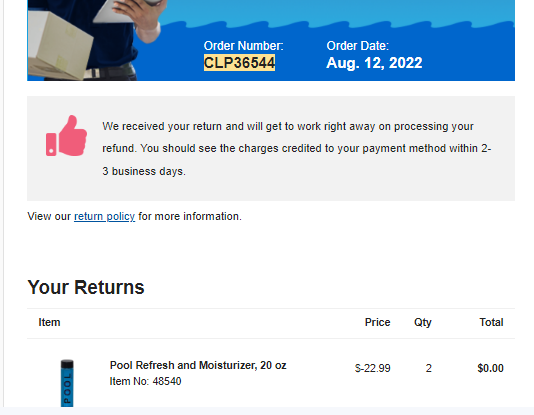Click the $0.00 total amount
Viewport: 534px width, 415px height.
(x=490, y=368)
